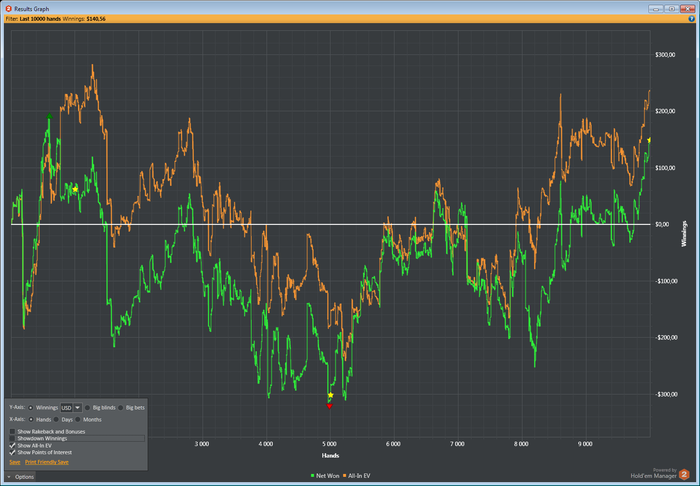This screenshot has height=486, width=700.
Task: Click the yellow star at graph's right end
Action: [x=649, y=140]
